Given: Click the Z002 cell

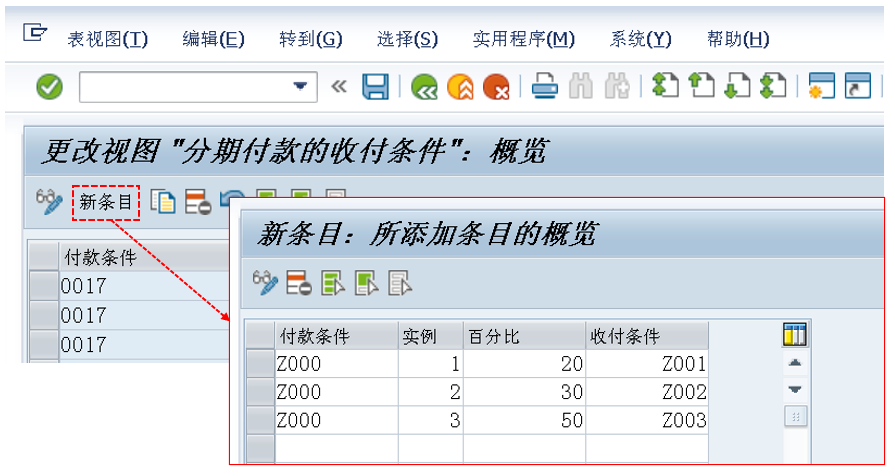Looking at the screenshot, I should point(647,392).
